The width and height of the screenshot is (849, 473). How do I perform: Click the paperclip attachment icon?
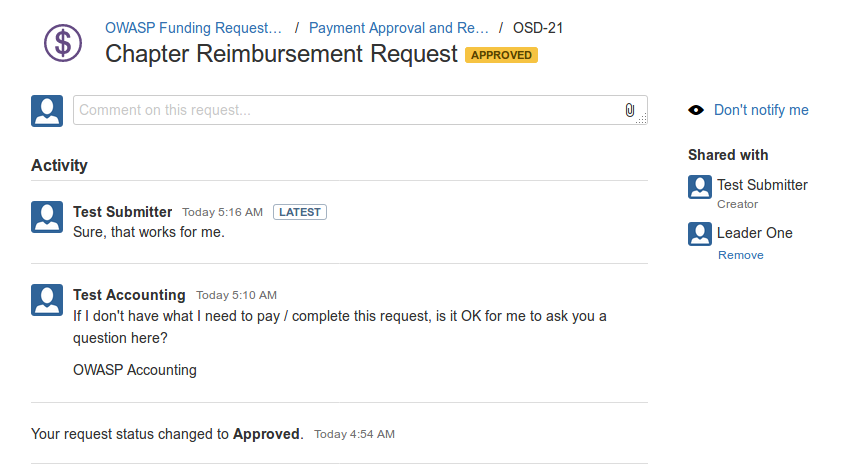tap(630, 110)
